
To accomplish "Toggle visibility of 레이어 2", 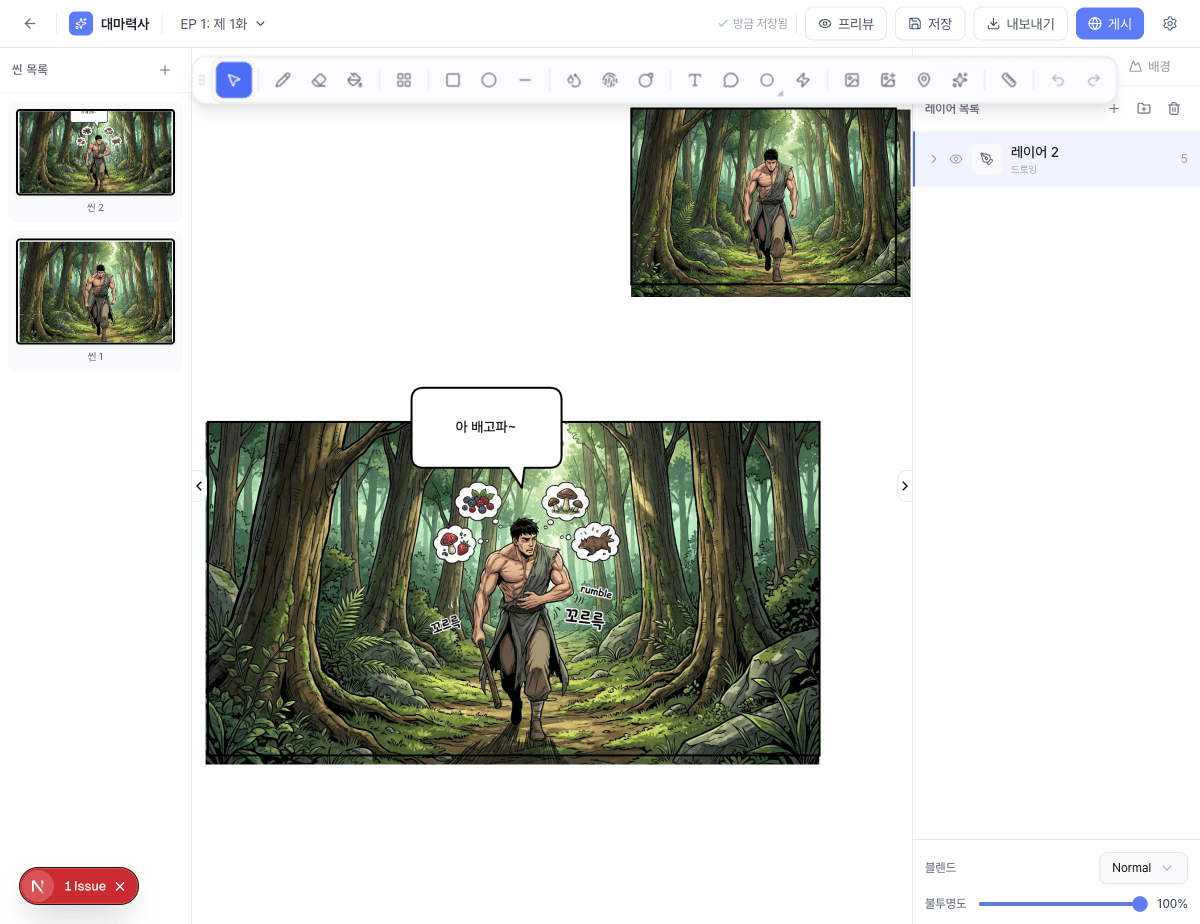I will [x=956, y=159].
